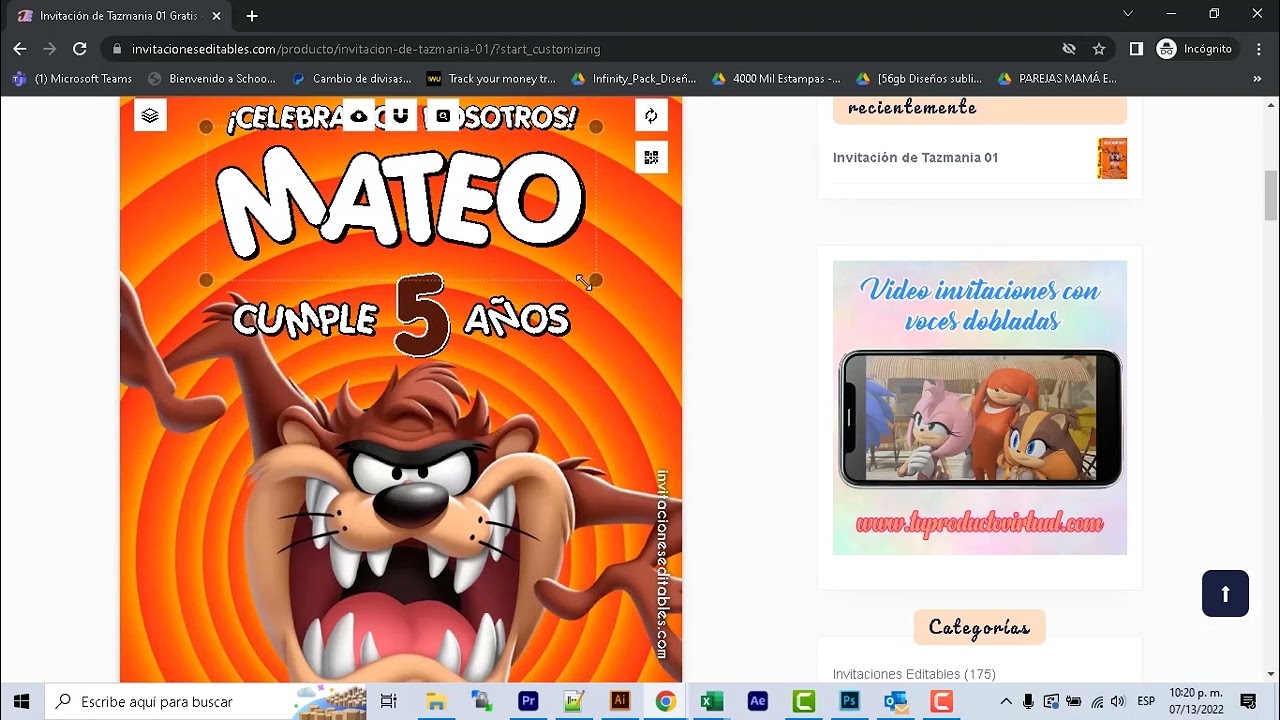Open the QR code icon on the invitation editor

click(651, 157)
